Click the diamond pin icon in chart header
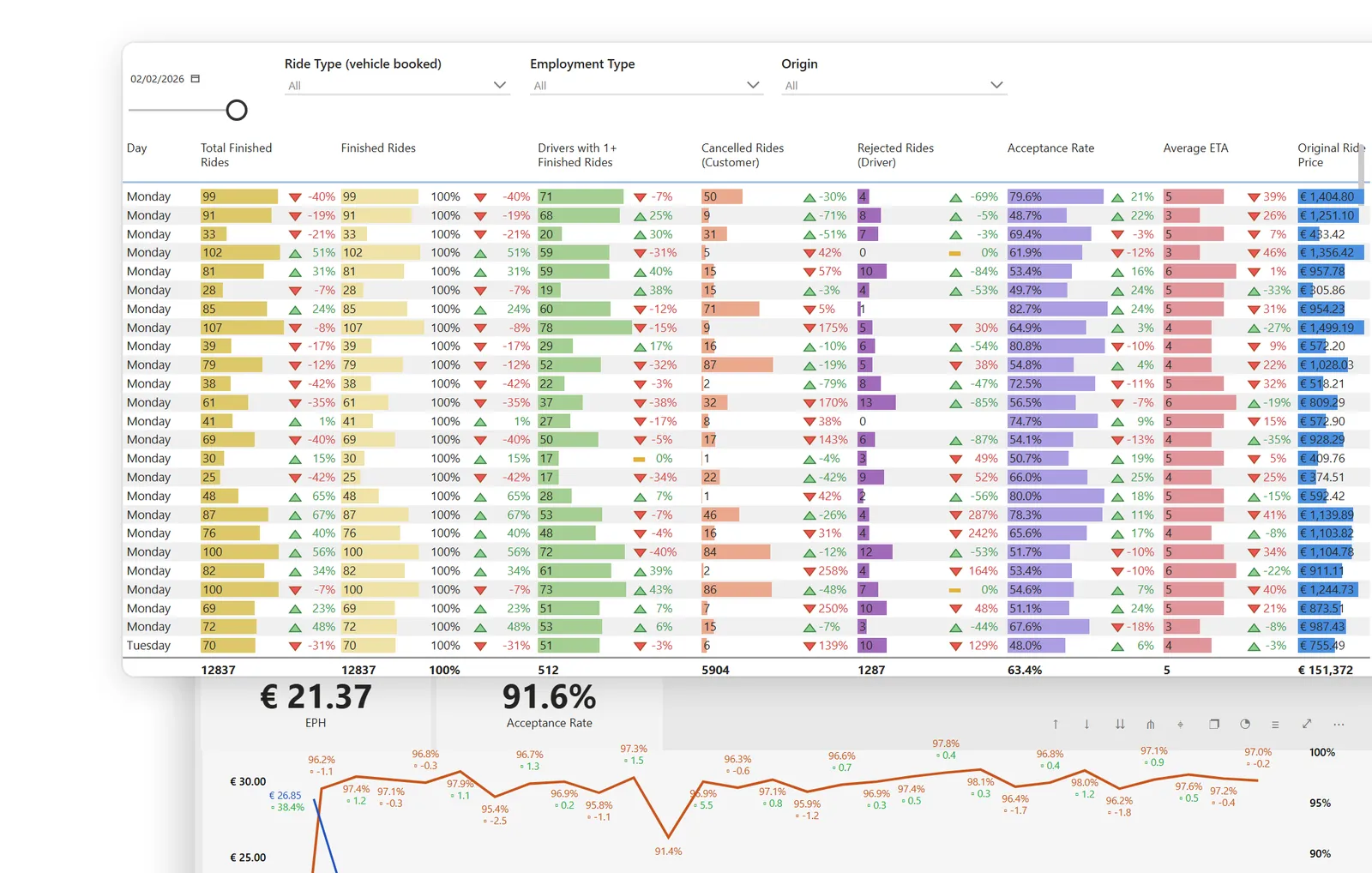 click(1180, 724)
